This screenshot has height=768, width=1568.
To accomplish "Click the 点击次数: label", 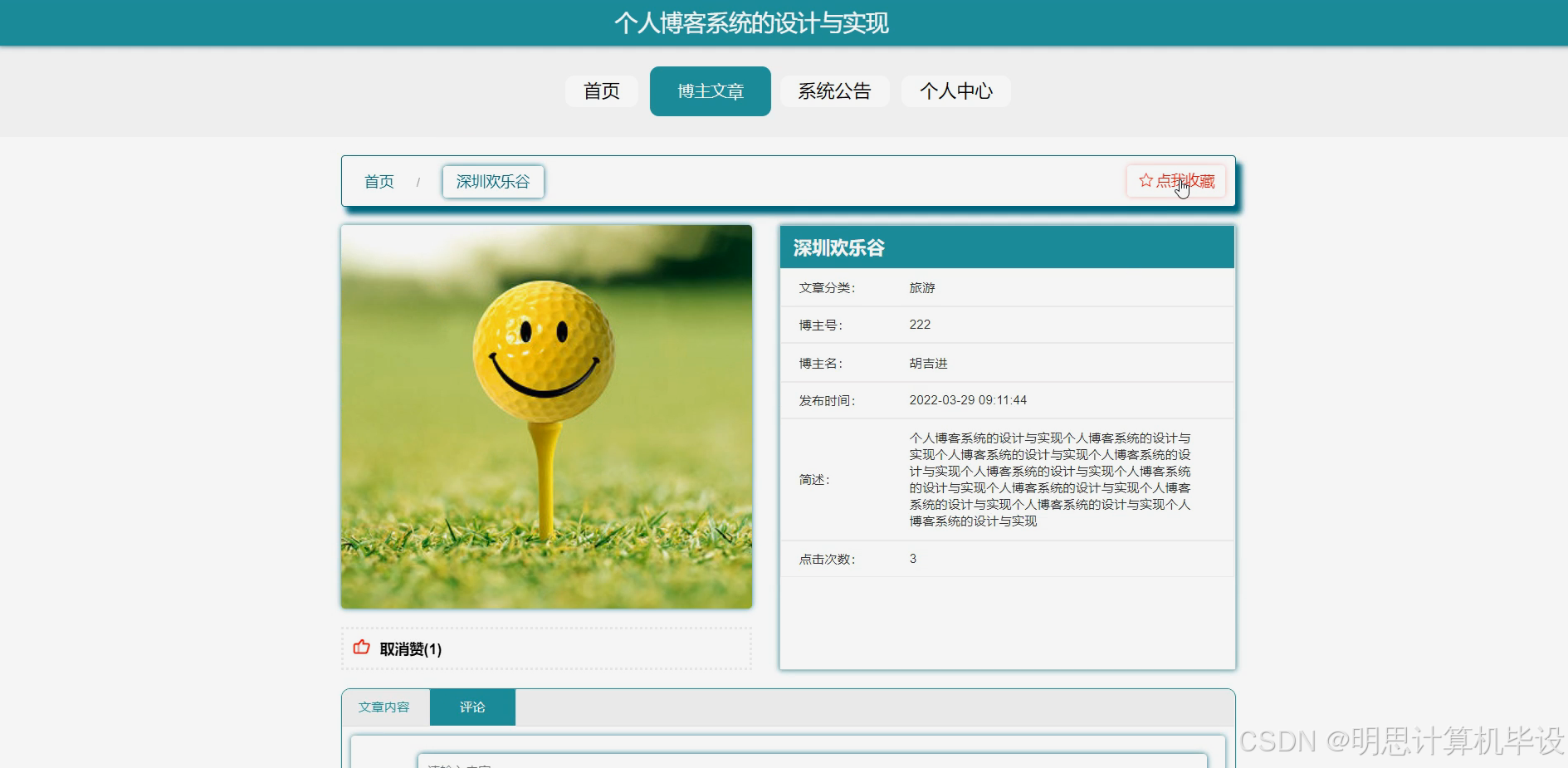I will click(827, 560).
